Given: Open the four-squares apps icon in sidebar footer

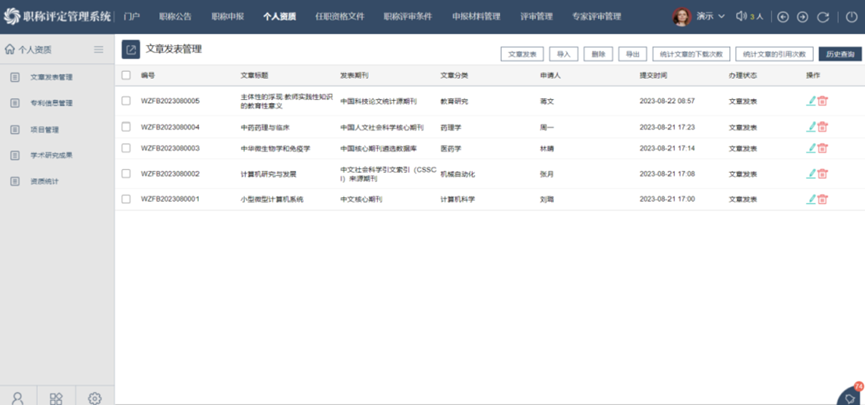Looking at the screenshot, I should (x=56, y=397).
